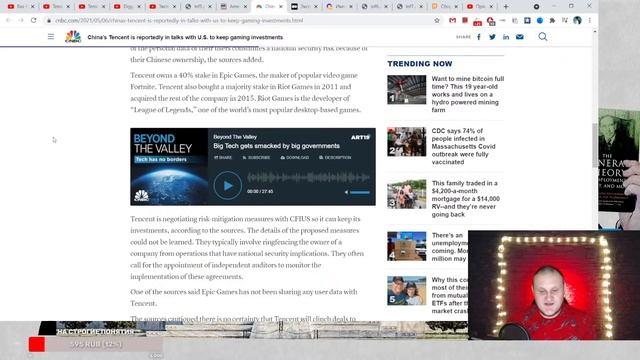Viewport: 640px width, 360px height.
Task: Open trending story about mining bitcoin
Action: click(x=468, y=94)
